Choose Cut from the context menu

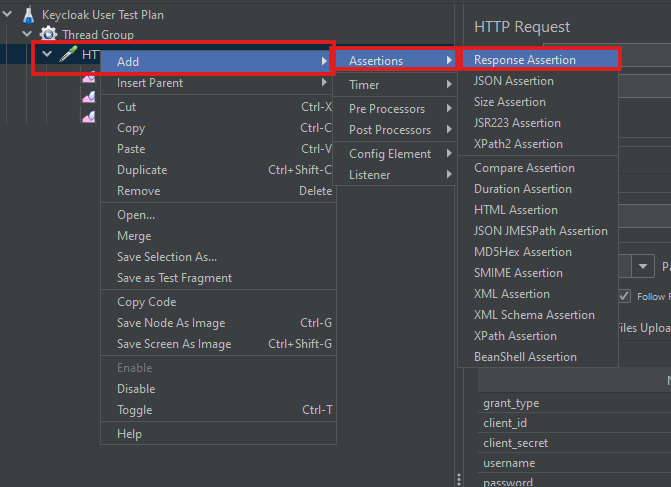pos(218,107)
